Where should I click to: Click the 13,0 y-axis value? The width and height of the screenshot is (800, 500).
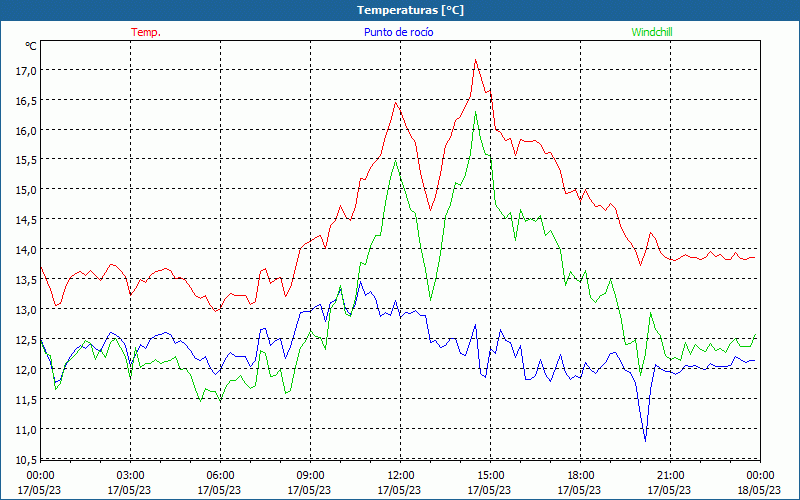click(x=25, y=309)
